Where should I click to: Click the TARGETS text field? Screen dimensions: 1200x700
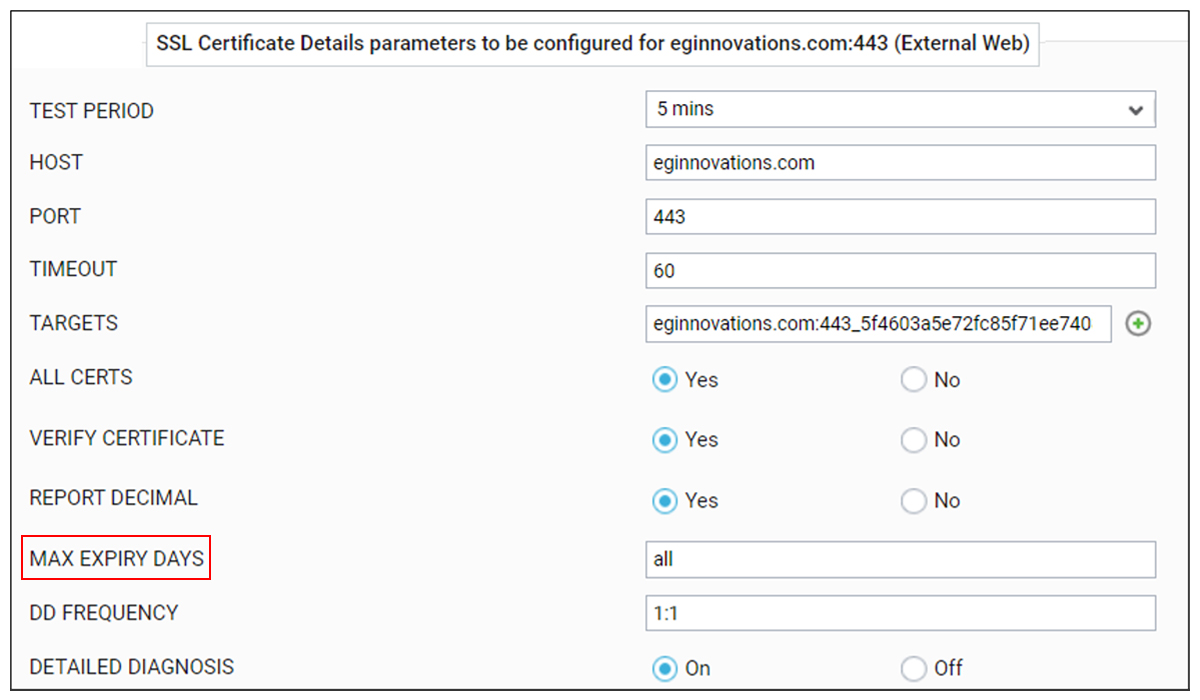[x=877, y=324]
